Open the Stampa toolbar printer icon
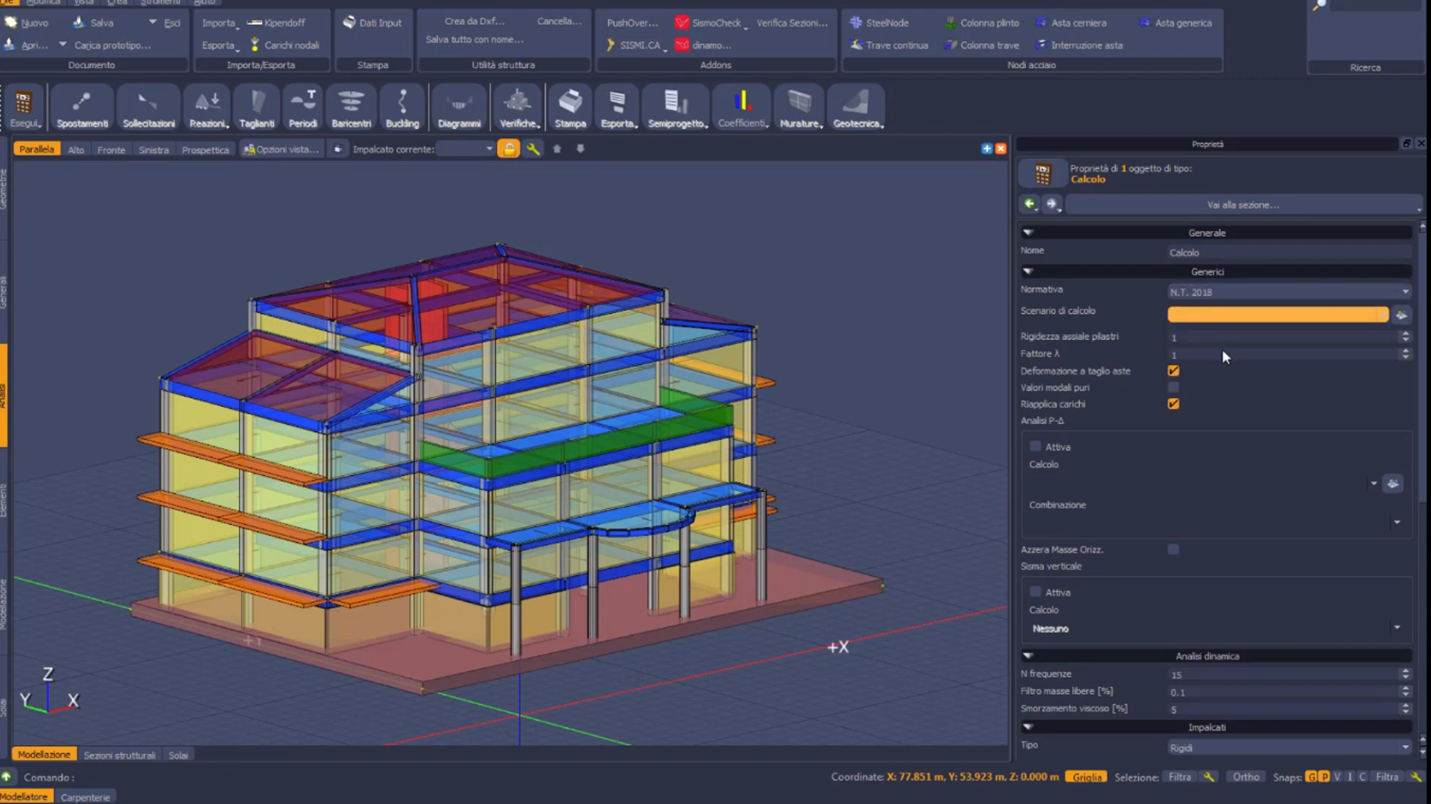The width and height of the screenshot is (1431, 804). pyautogui.click(x=570, y=108)
